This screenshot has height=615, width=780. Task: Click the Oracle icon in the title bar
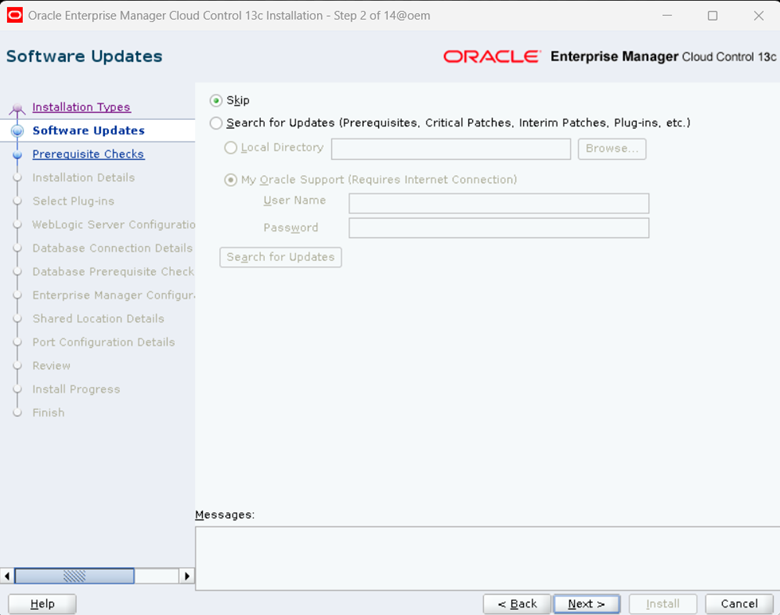click(x=14, y=15)
